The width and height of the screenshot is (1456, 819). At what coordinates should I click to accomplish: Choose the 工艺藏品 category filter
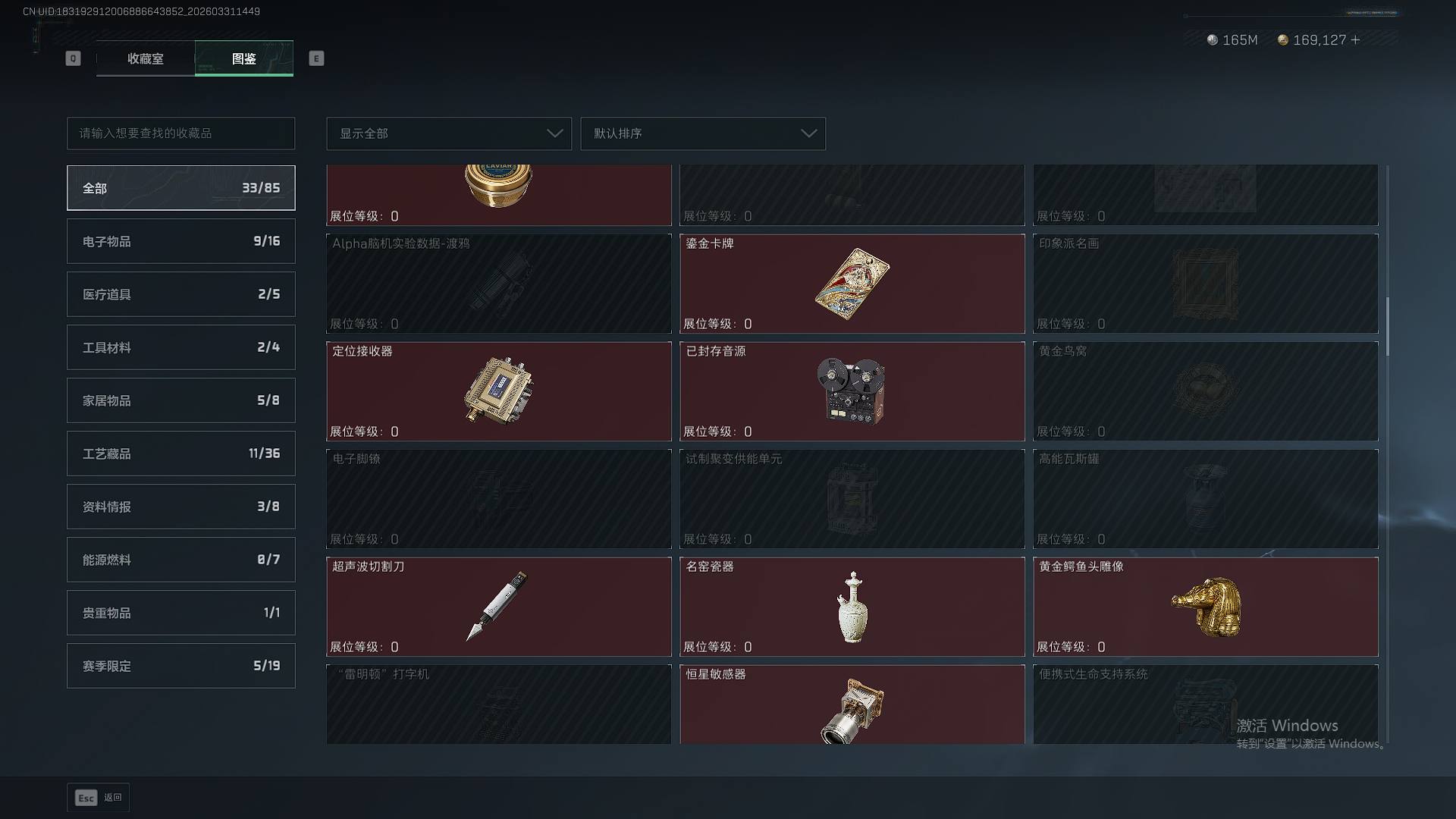(x=181, y=453)
